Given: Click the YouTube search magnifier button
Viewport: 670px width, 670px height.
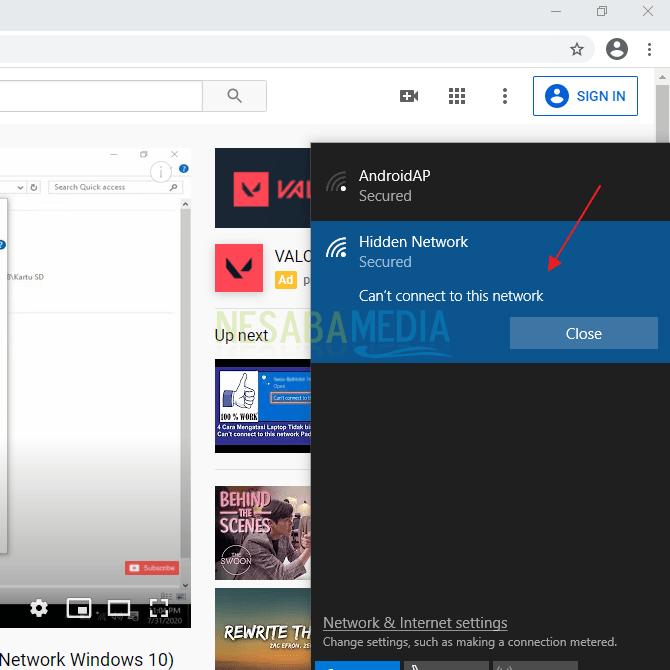Looking at the screenshot, I should pyautogui.click(x=234, y=96).
